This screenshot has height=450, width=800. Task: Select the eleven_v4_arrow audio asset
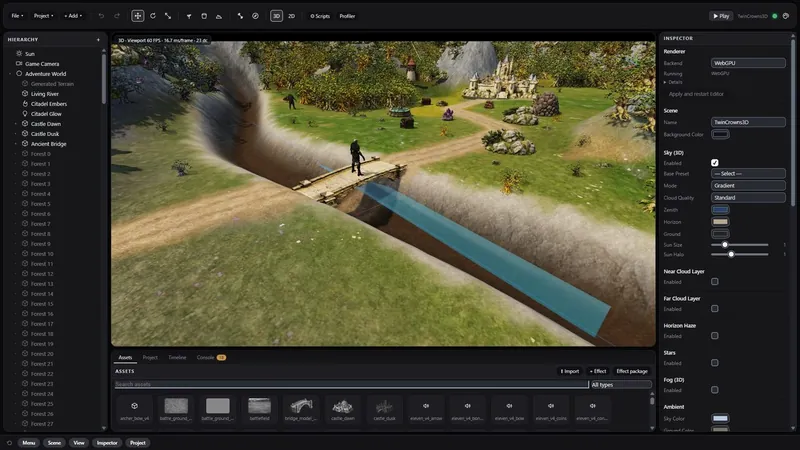426,409
